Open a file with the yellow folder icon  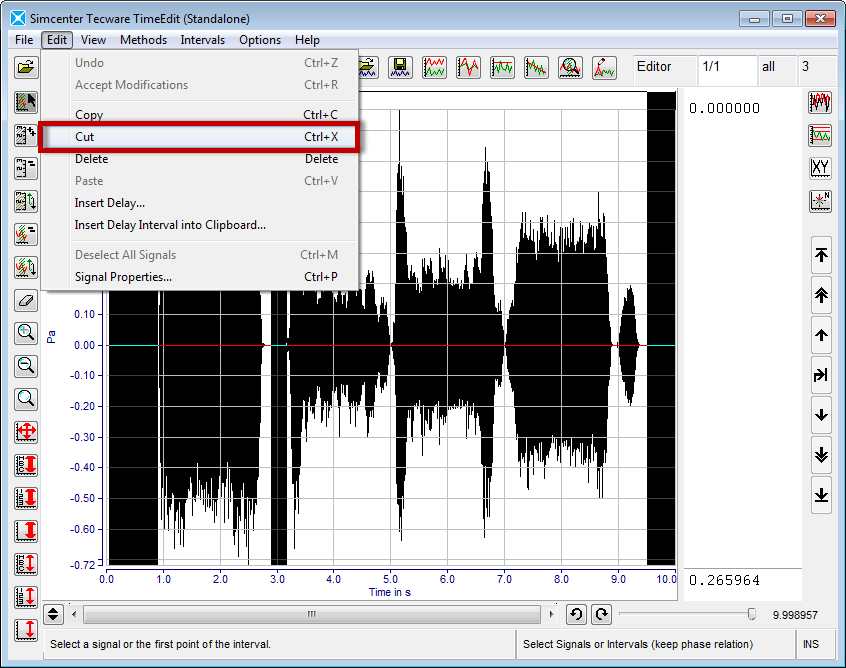[x=26, y=68]
